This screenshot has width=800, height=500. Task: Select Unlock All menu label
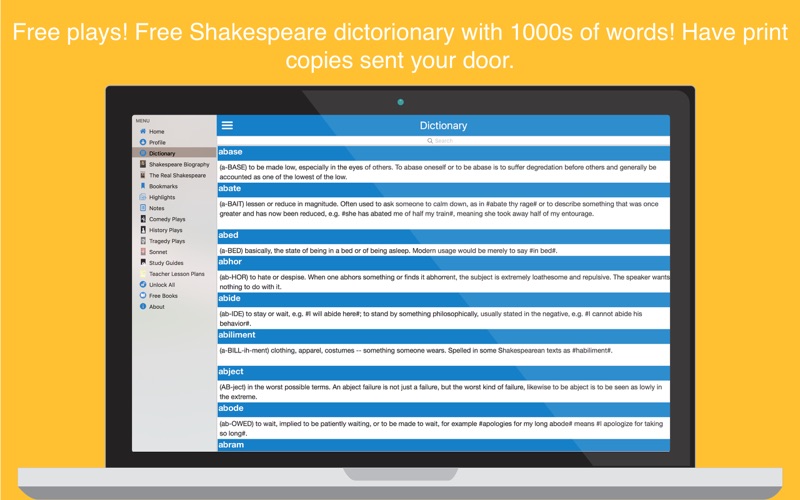(162, 285)
